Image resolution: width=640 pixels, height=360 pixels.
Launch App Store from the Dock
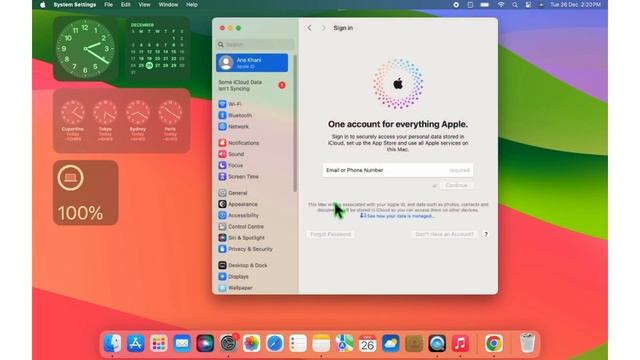(136, 343)
